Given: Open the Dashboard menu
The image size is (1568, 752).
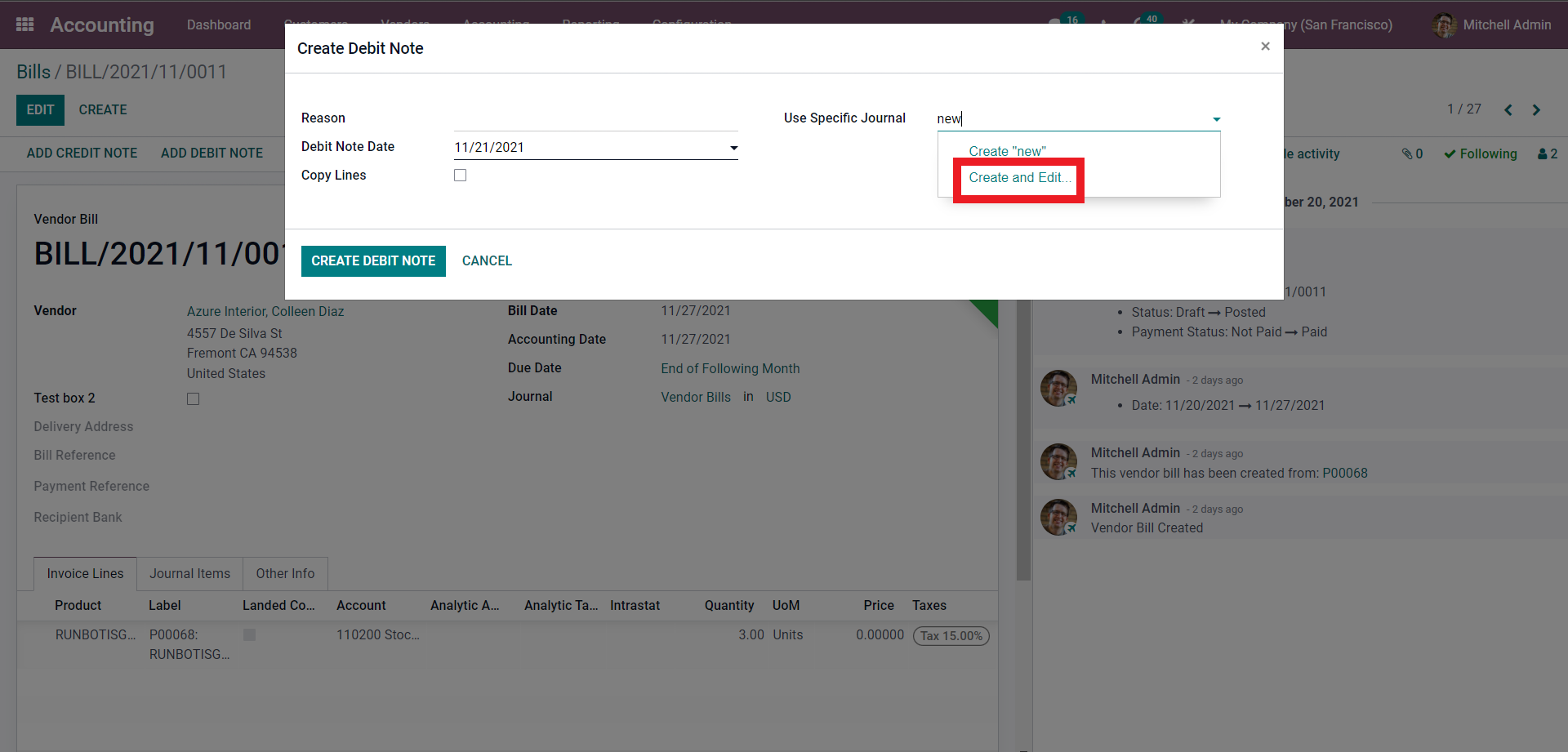Looking at the screenshot, I should (x=219, y=25).
